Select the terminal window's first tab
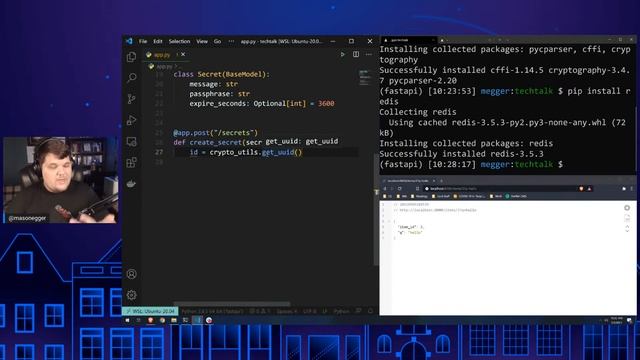This screenshot has height=360, width=640. click(x=408, y=40)
